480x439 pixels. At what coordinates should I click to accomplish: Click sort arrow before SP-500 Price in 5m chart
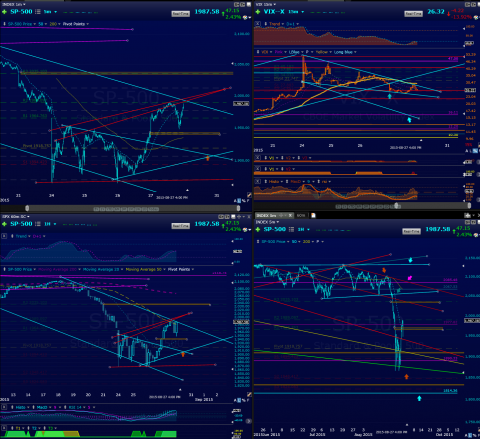coord(4,24)
